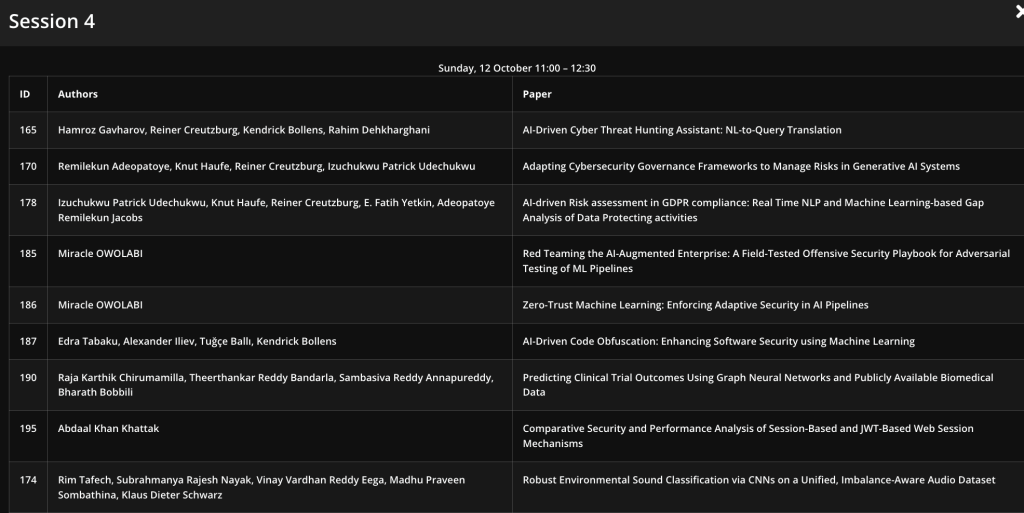Open the Red Teaming AI-Augmented Enterprise paper
The image size is (1024, 513).
(765, 261)
